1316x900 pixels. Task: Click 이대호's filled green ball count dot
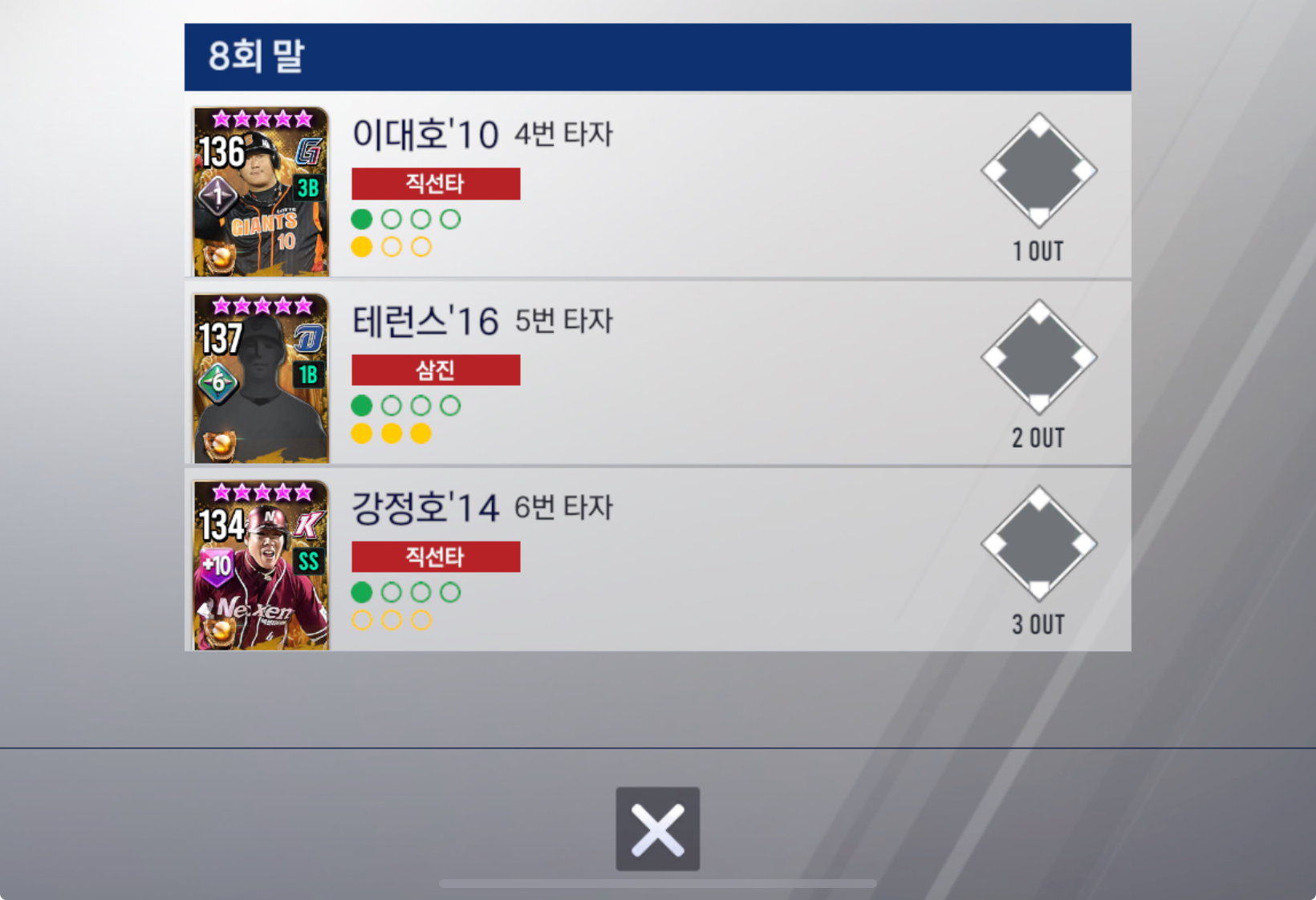[x=362, y=219]
